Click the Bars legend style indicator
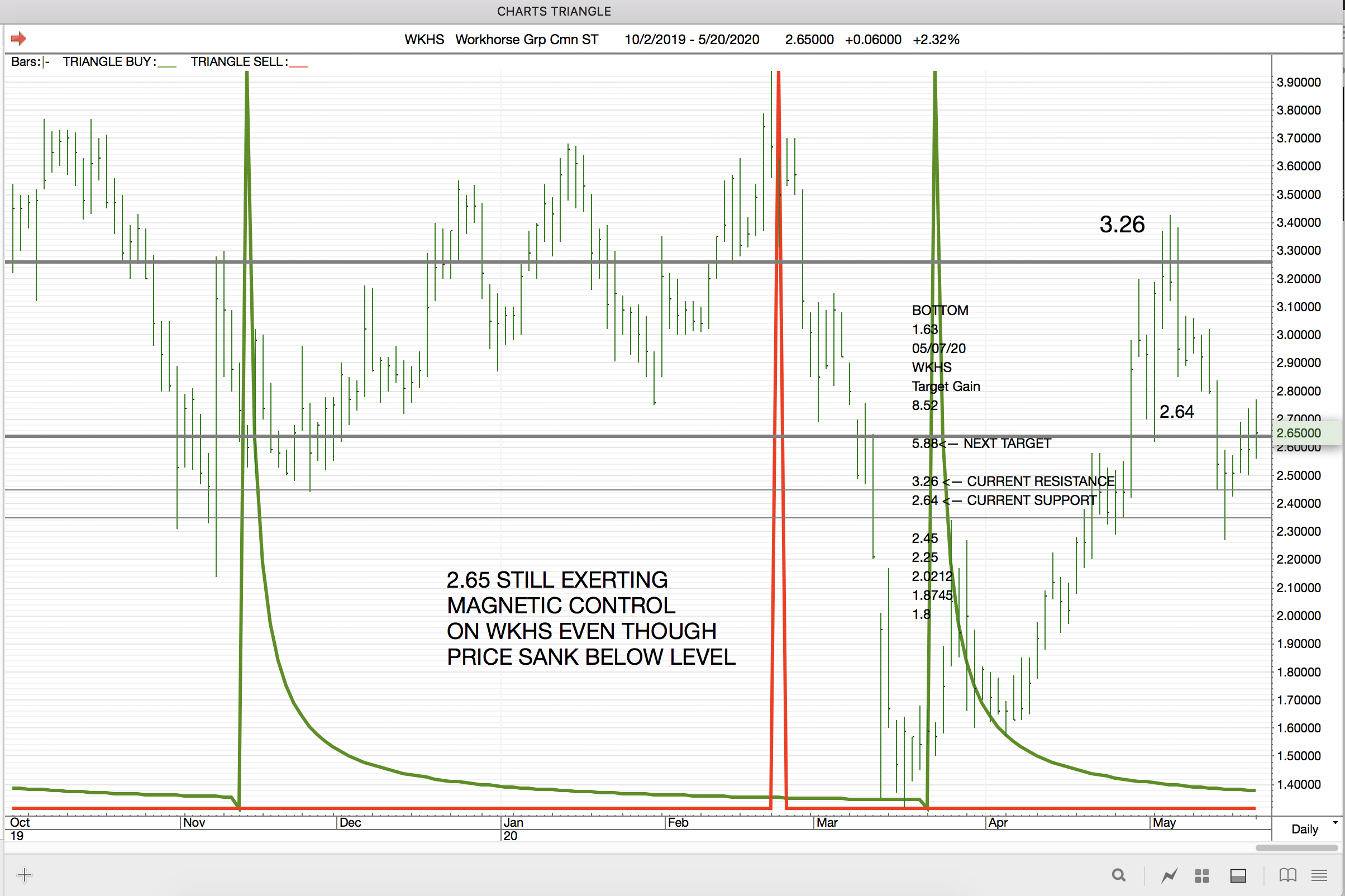The image size is (1345, 896). pos(46,61)
